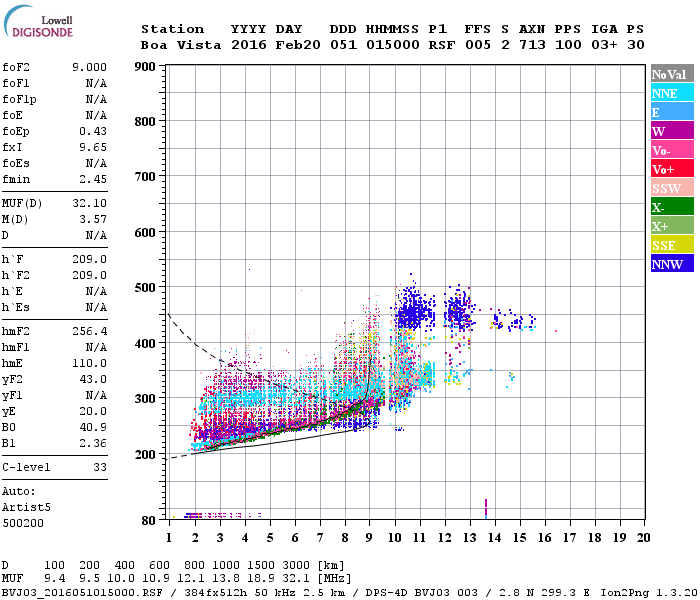Click the B1 value 2.36
The image size is (700, 600).
click(x=93, y=443)
